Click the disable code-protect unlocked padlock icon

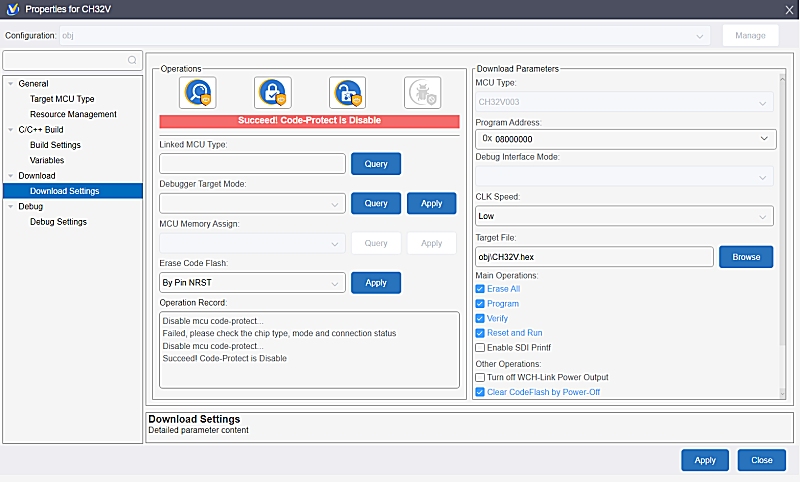click(x=347, y=93)
